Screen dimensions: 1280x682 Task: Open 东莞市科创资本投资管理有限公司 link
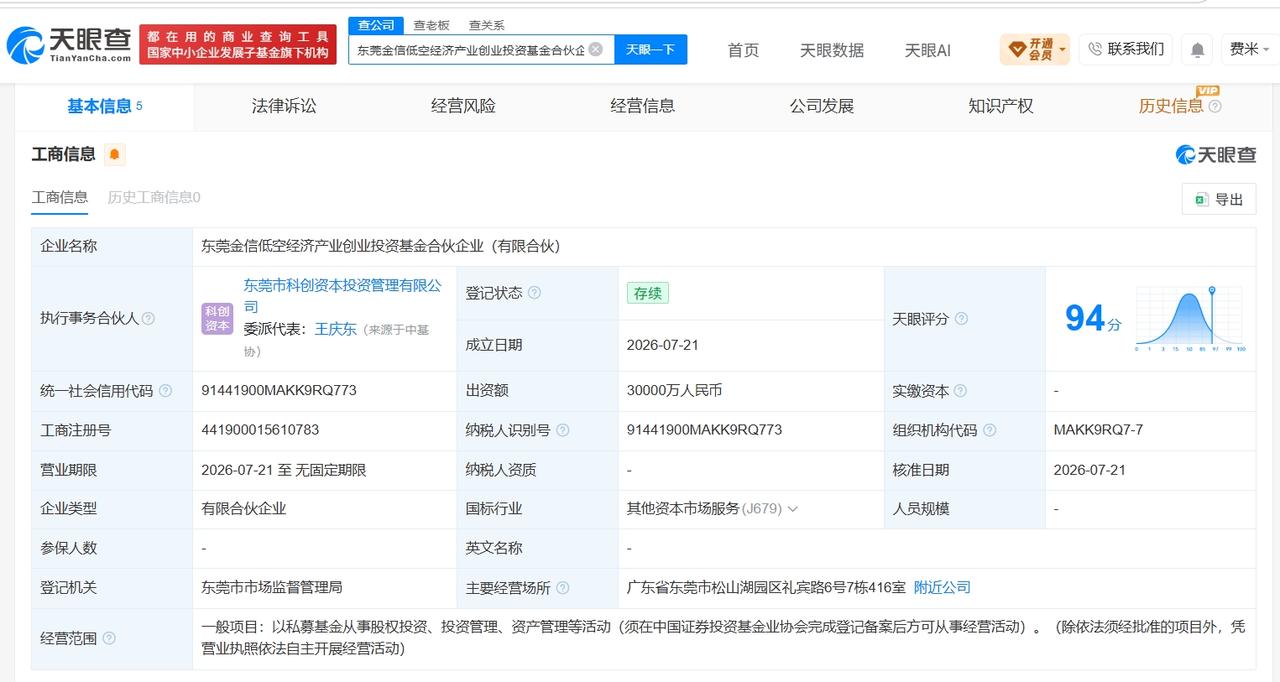tap(342, 296)
